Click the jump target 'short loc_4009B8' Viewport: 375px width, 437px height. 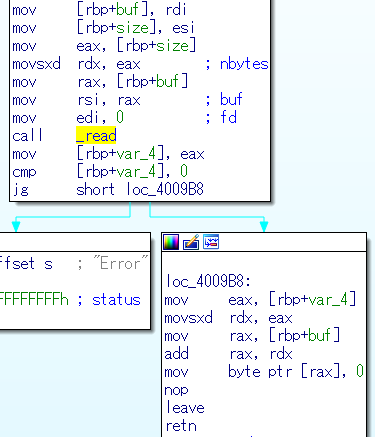[x=140, y=190]
